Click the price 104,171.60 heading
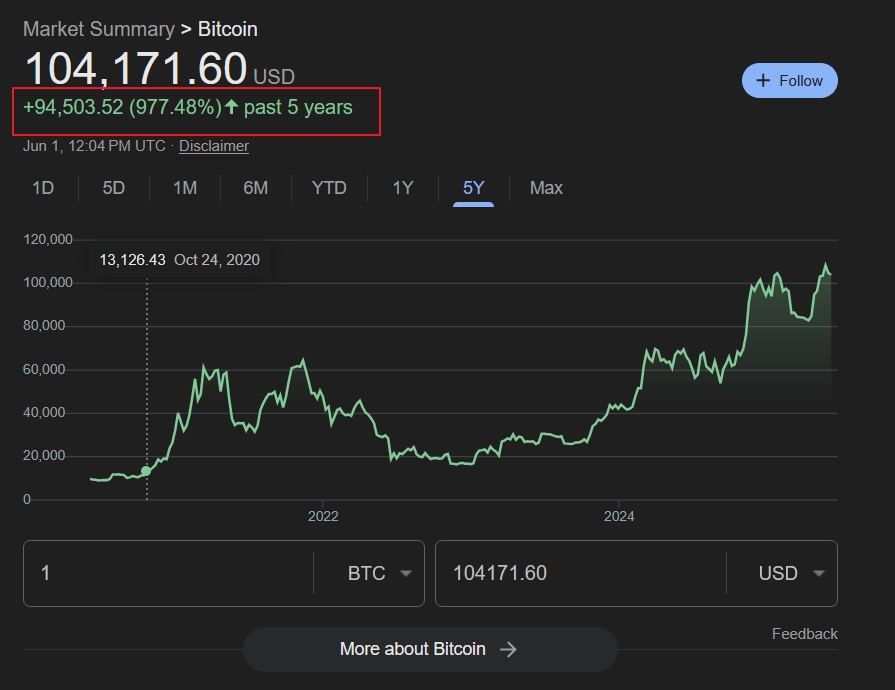895x690 pixels. (136, 69)
